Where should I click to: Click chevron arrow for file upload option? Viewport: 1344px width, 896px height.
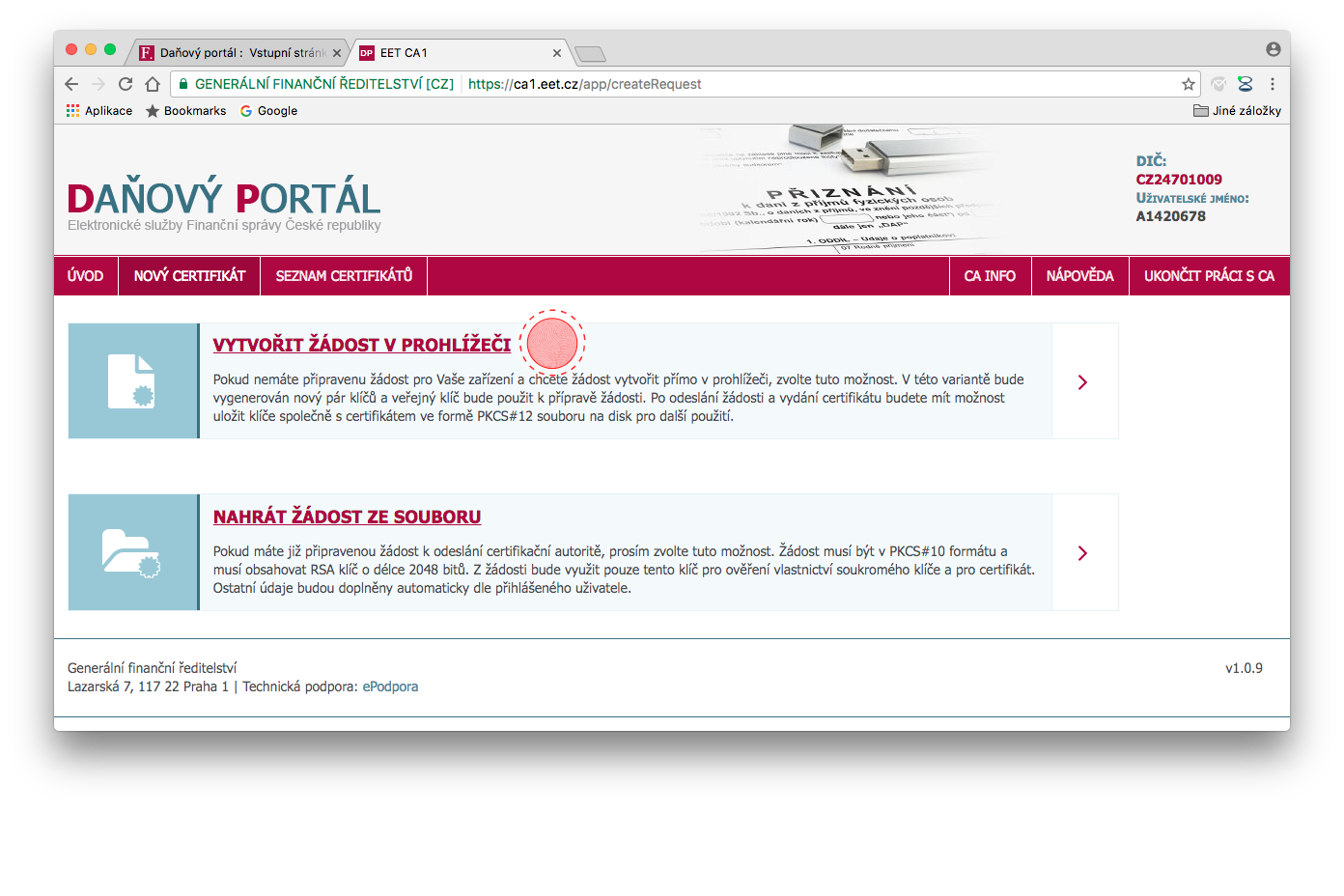1083,553
